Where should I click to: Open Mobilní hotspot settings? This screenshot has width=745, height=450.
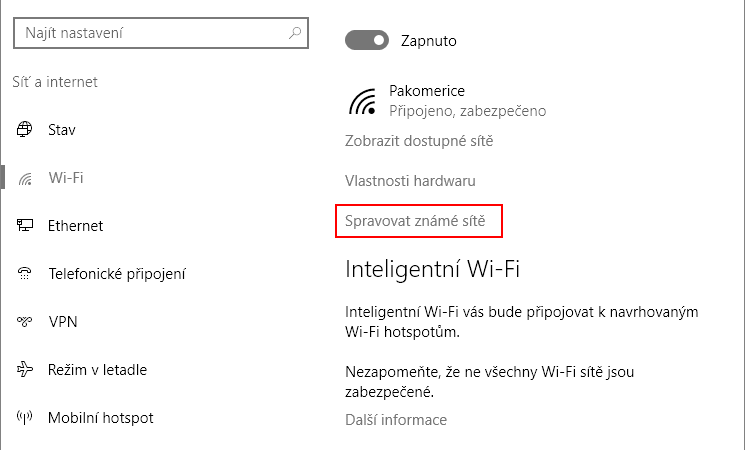point(101,418)
